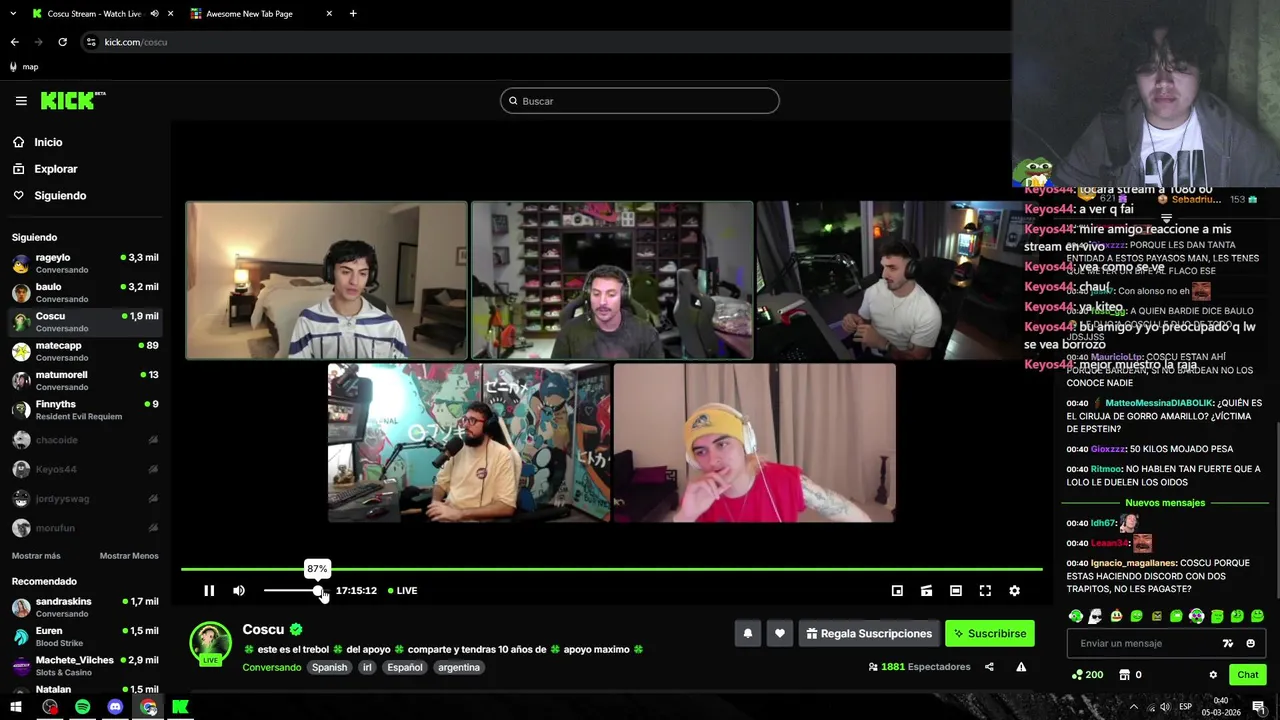
Task: Open player settings gear
Action: (1014, 591)
